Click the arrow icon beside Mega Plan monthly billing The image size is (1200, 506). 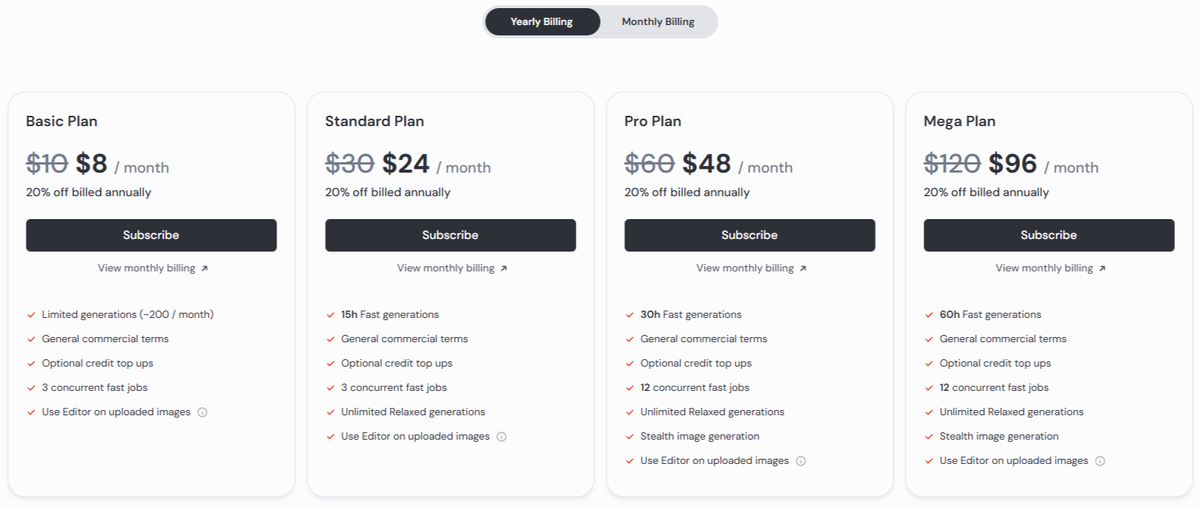(x=1102, y=268)
